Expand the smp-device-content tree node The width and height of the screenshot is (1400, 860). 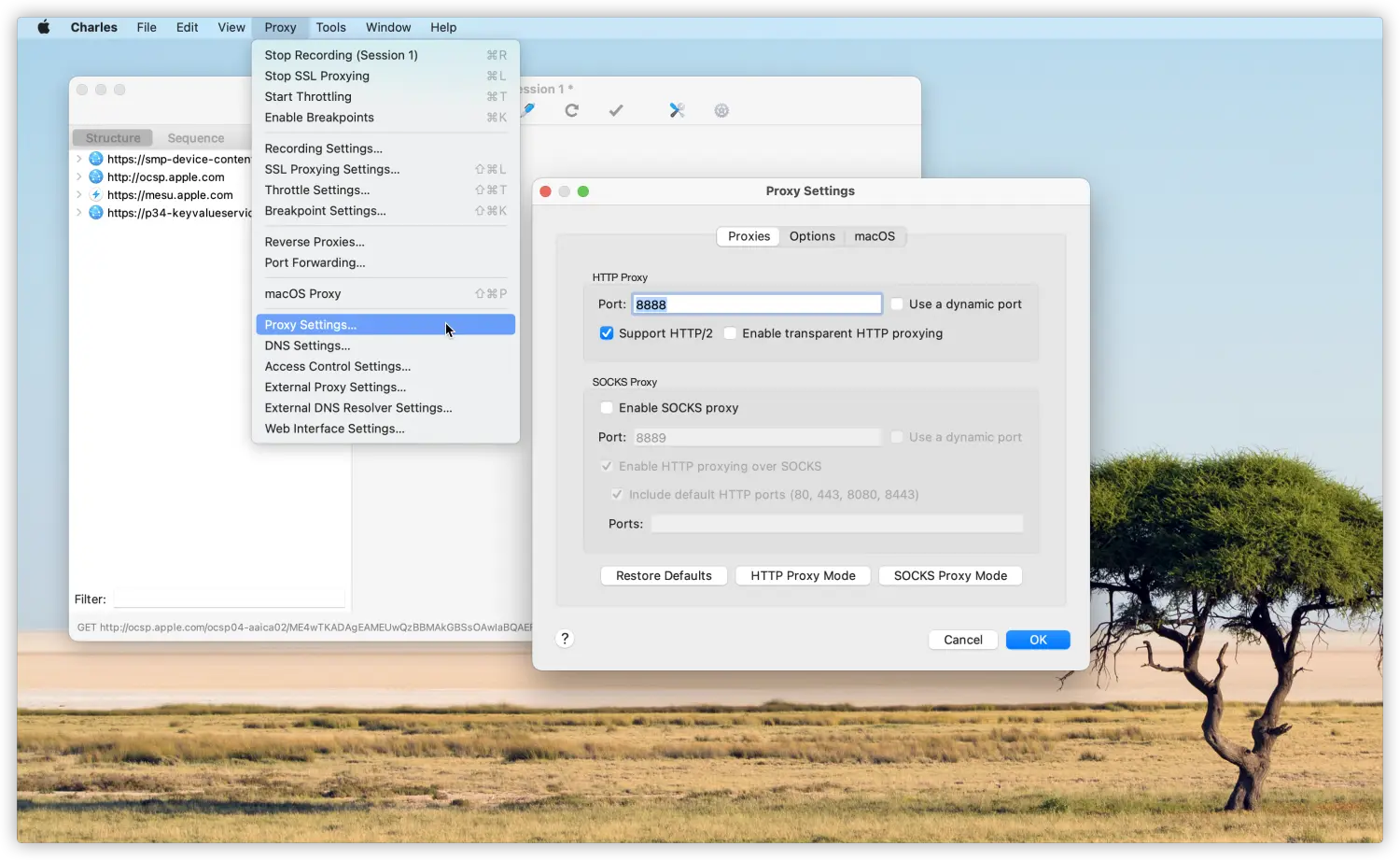pyautogui.click(x=79, y=159)
